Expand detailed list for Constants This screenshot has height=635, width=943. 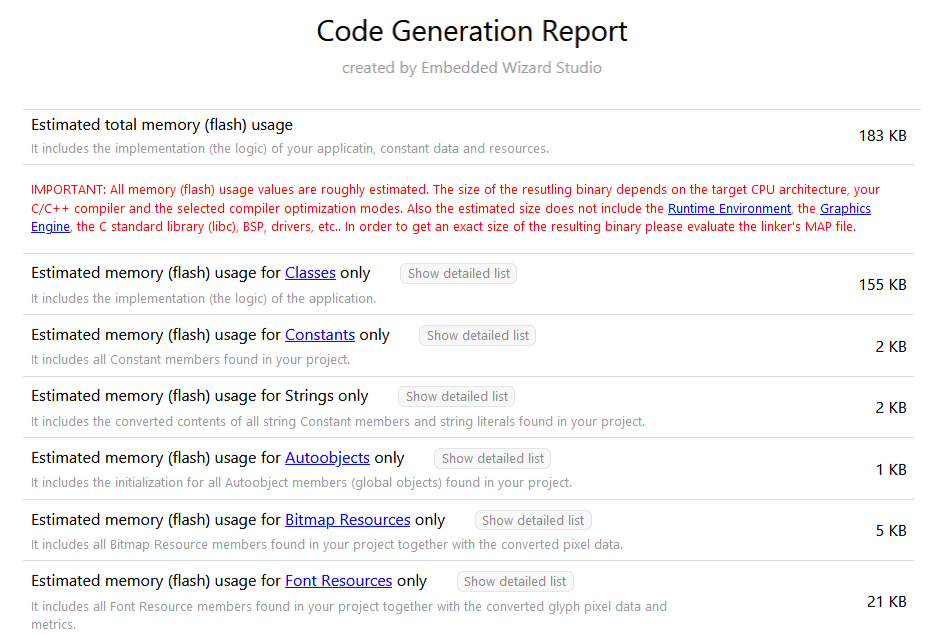[x=477, y=336]
